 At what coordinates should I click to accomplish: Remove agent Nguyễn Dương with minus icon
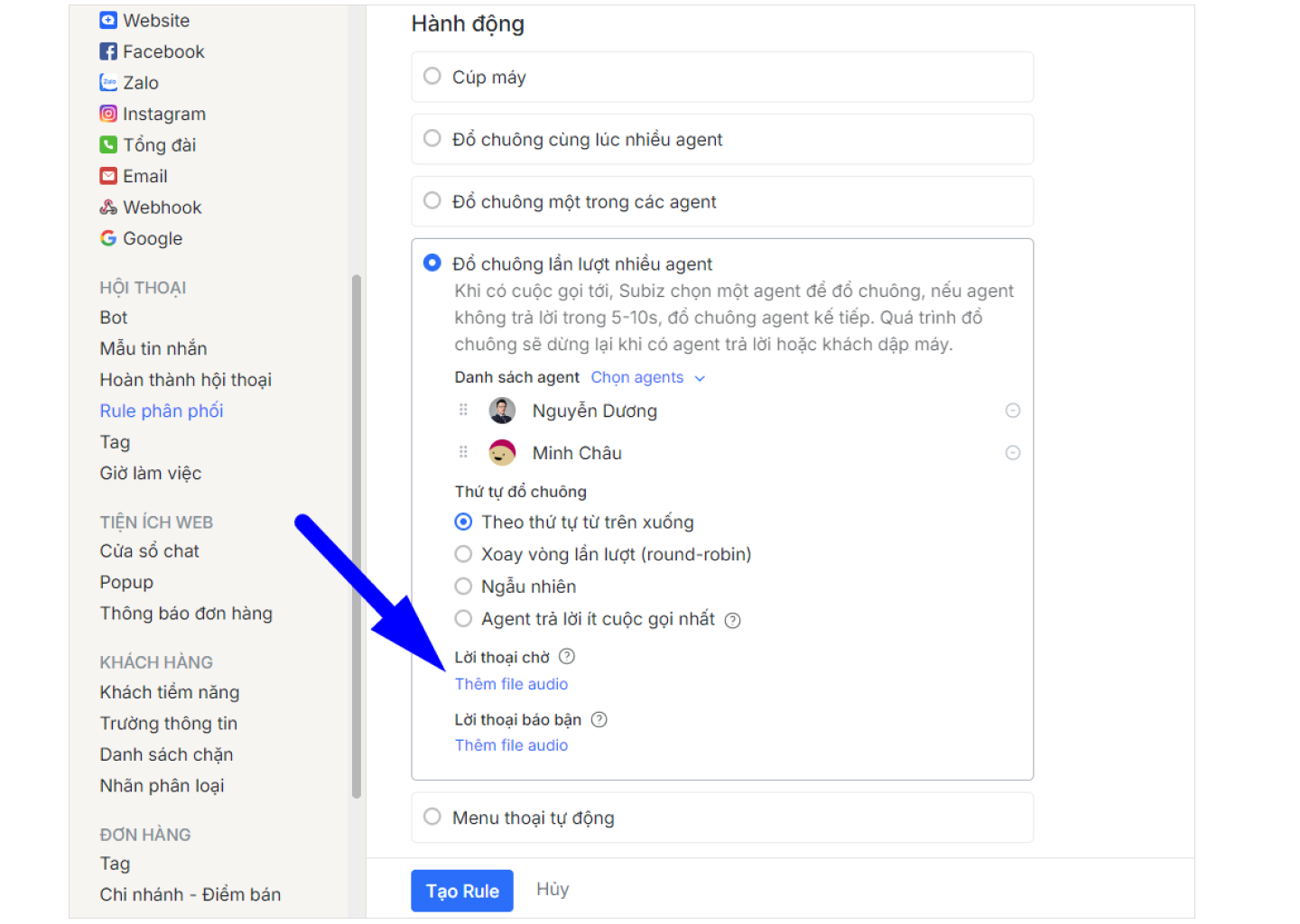(1012, 411)
